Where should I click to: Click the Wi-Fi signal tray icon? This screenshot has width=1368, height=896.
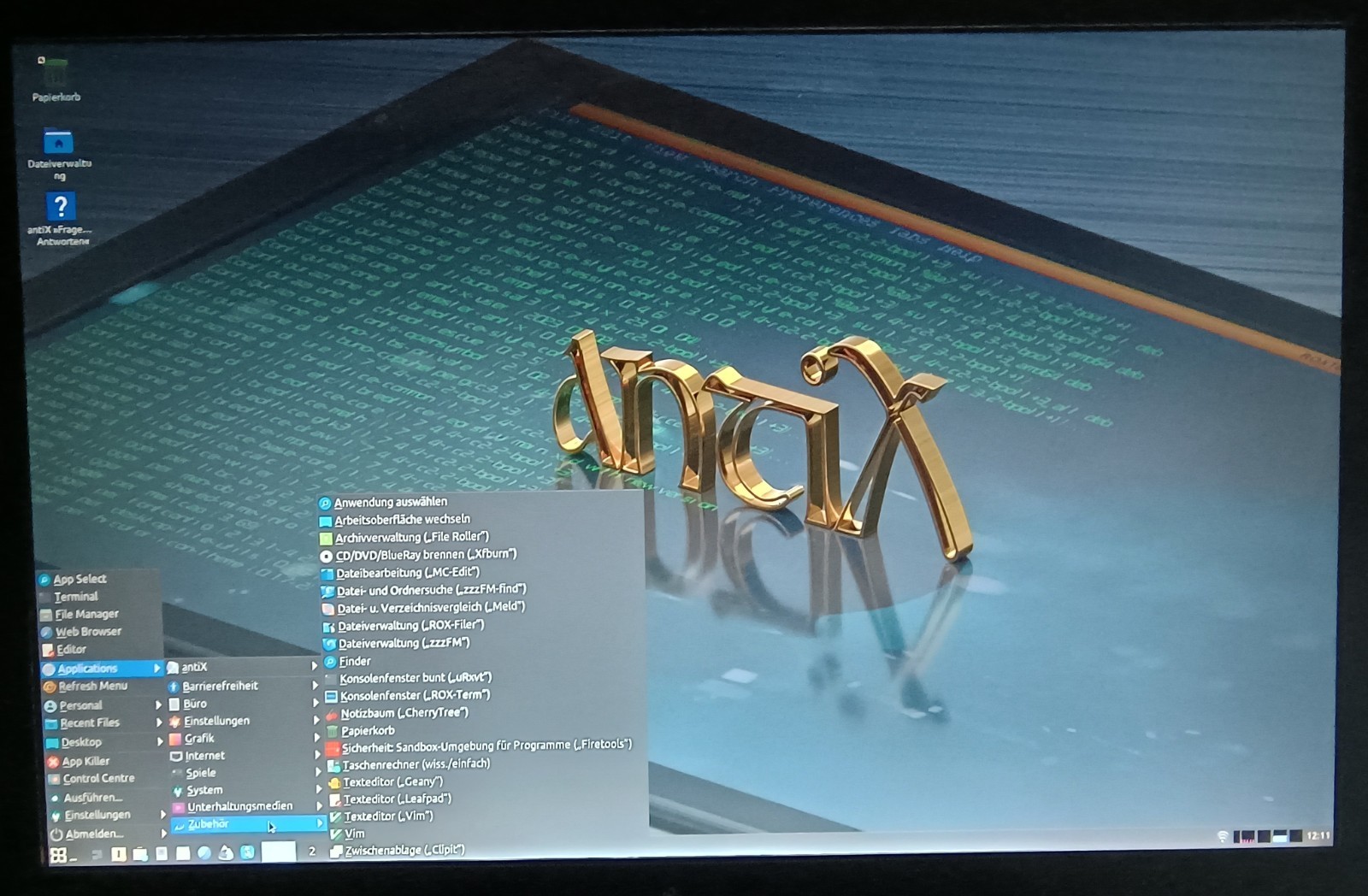click(1223, 836)
